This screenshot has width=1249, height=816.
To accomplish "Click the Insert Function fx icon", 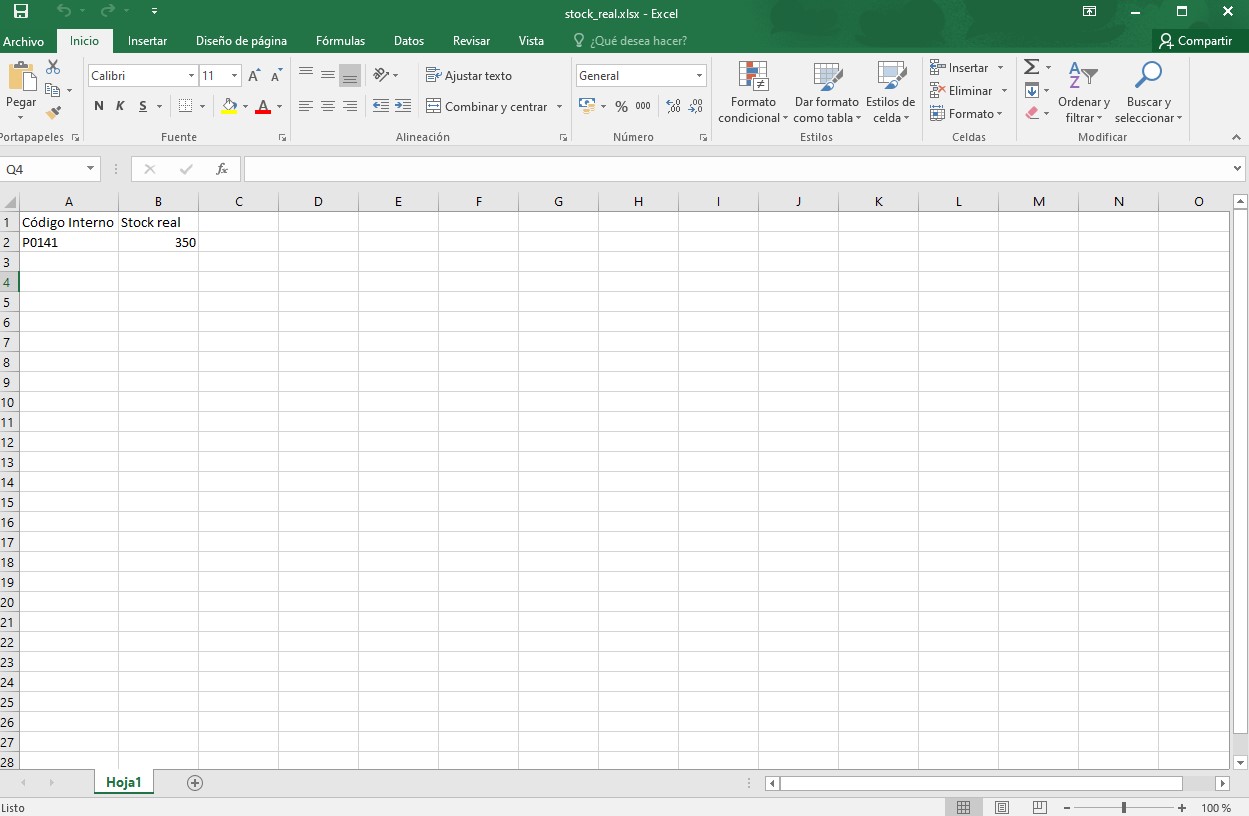I will 222,169.
